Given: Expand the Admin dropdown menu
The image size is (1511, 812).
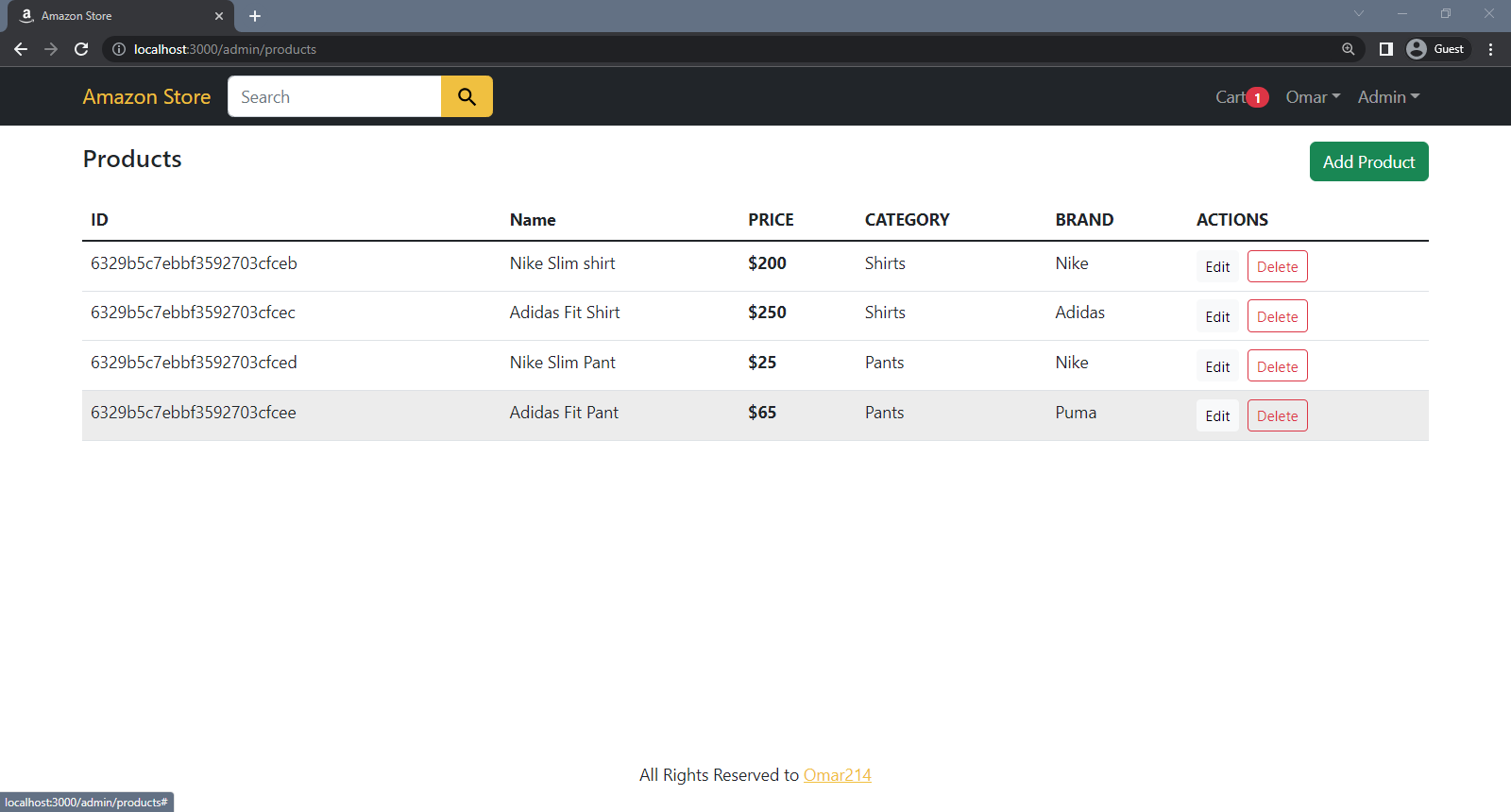Looking at the screenshot, I should point(1388,97).
